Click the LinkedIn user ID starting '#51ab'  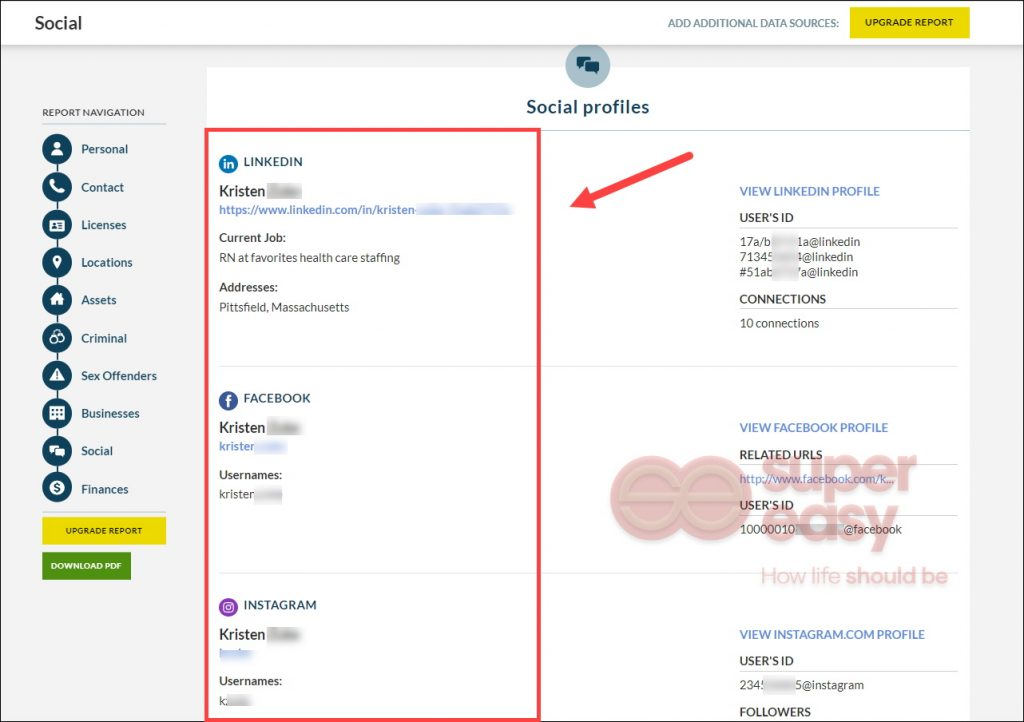(x=799, y=272)
